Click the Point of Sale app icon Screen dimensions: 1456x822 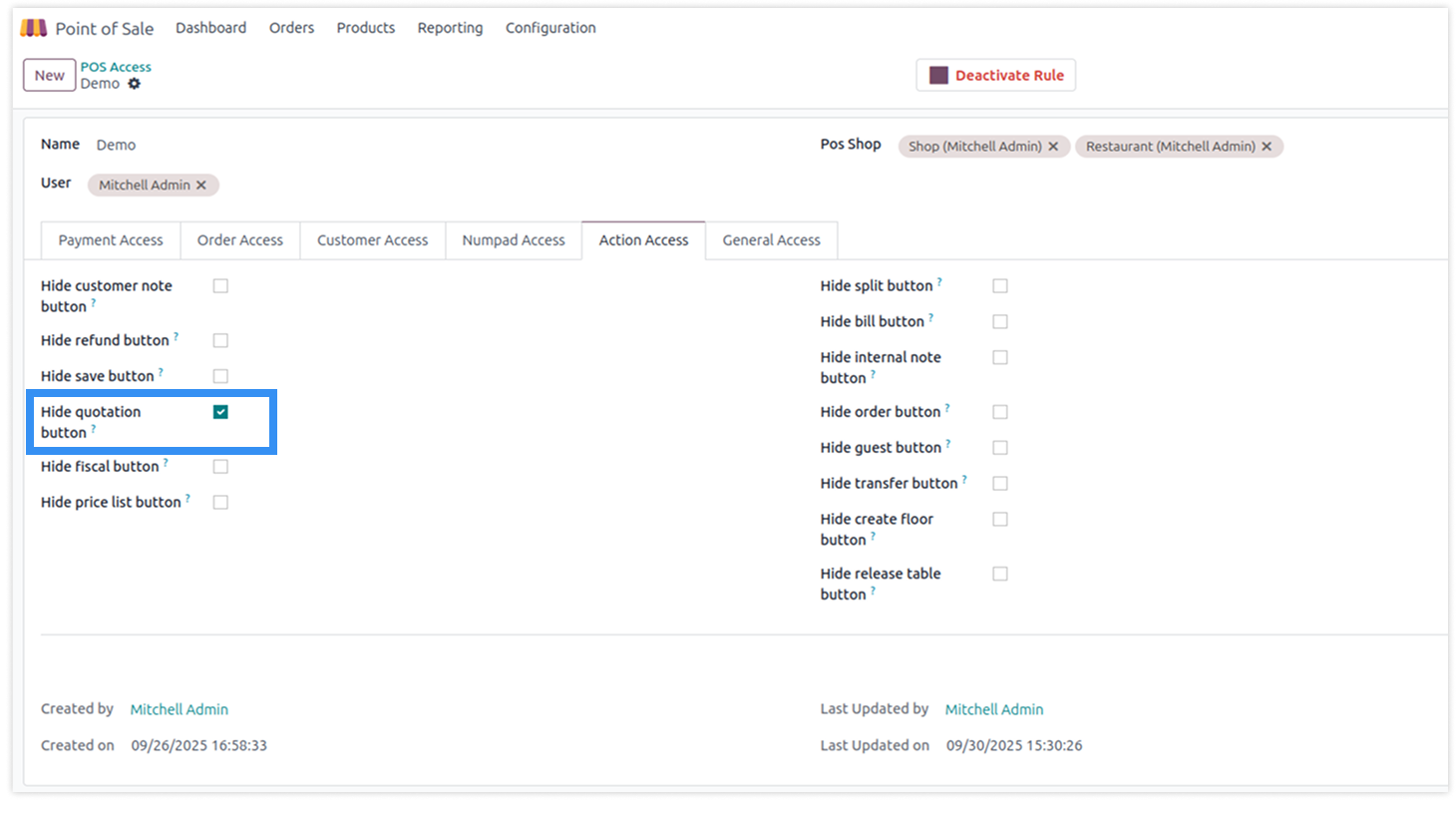[34, 28]
